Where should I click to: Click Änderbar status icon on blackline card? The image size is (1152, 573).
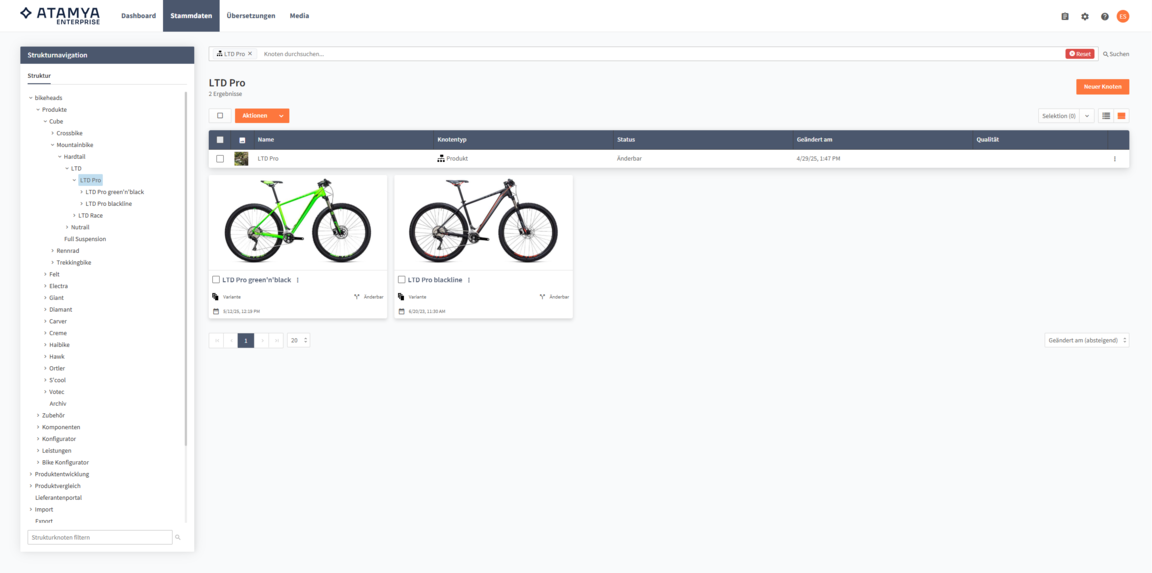point(542,297)
